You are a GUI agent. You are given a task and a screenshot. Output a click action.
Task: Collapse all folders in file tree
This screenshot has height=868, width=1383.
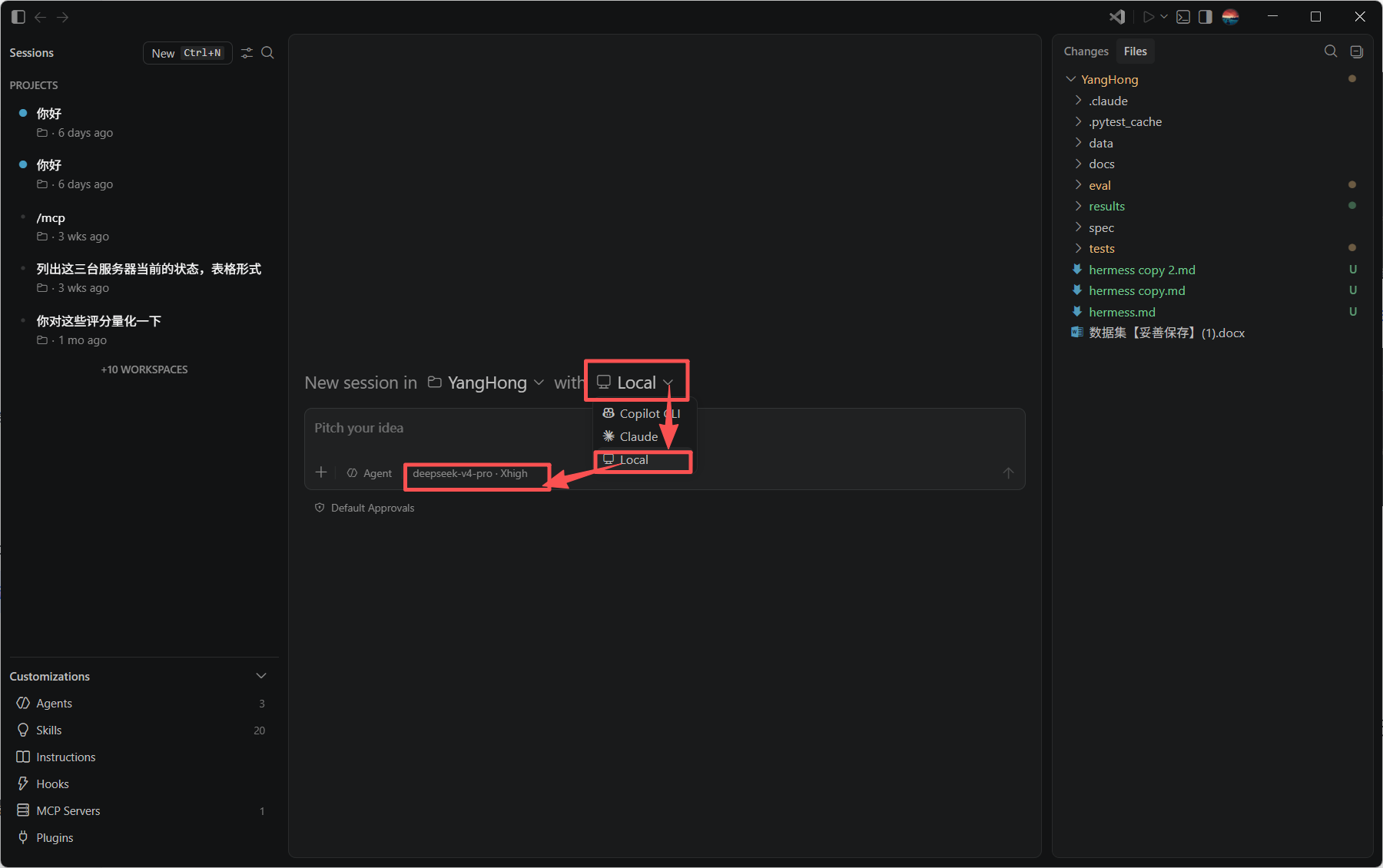point(1357,51)
